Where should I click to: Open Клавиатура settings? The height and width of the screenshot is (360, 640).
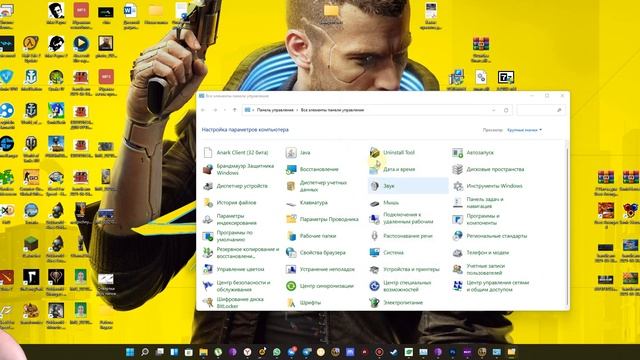pos(307,203)
